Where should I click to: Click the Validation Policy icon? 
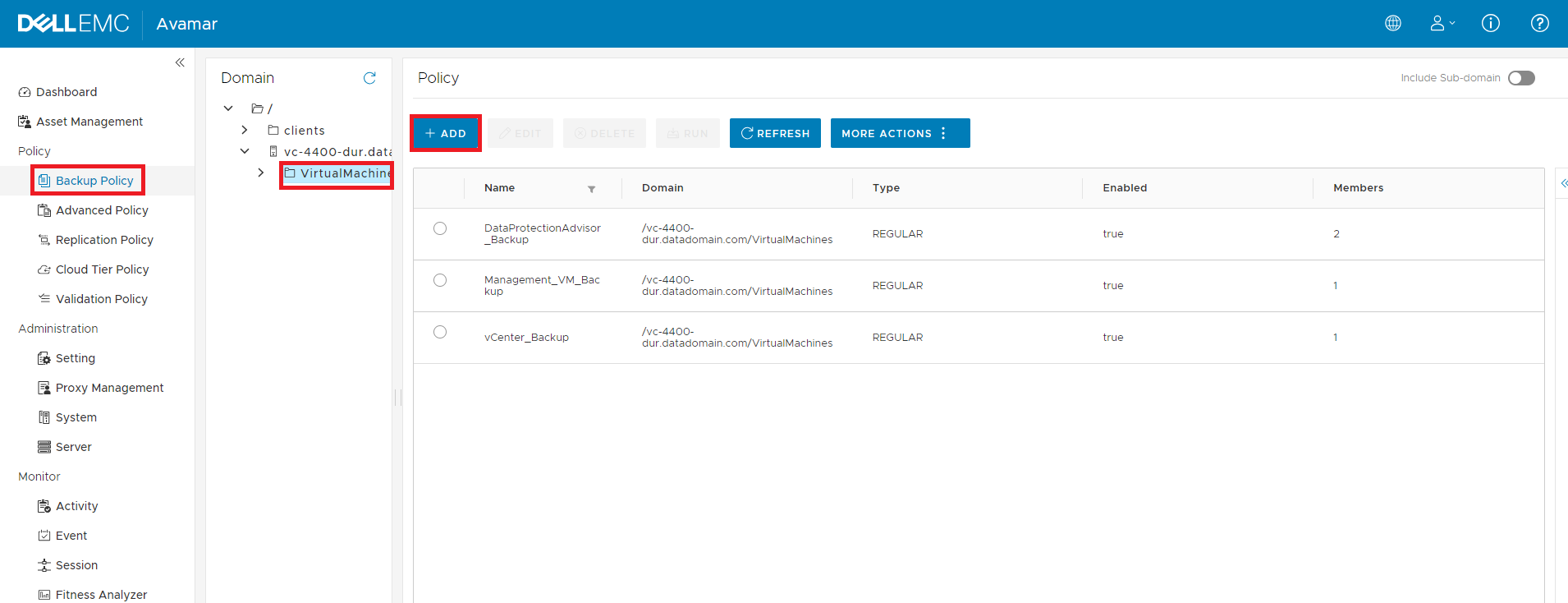point(44,299)
